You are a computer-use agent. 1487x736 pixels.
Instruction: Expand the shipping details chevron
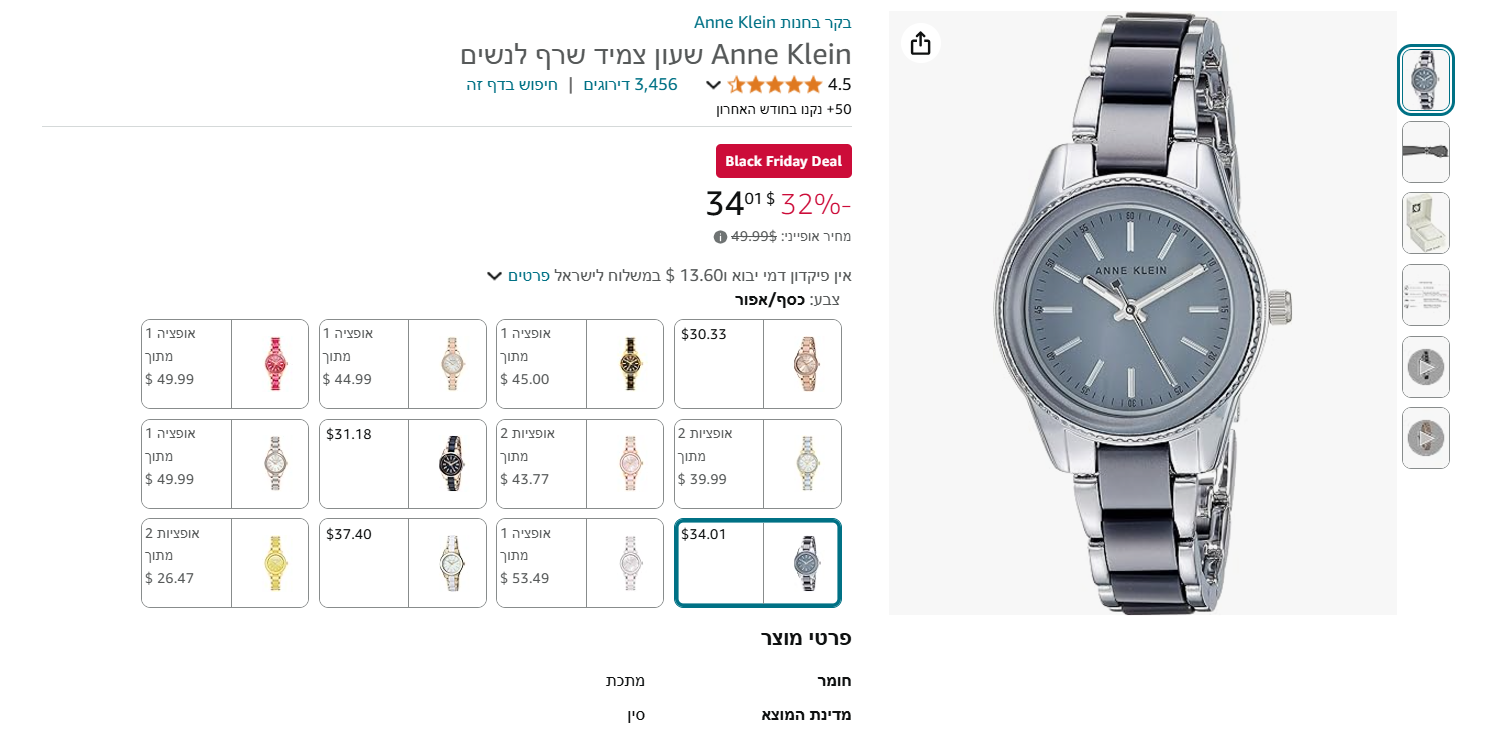(x=494, y=276)
